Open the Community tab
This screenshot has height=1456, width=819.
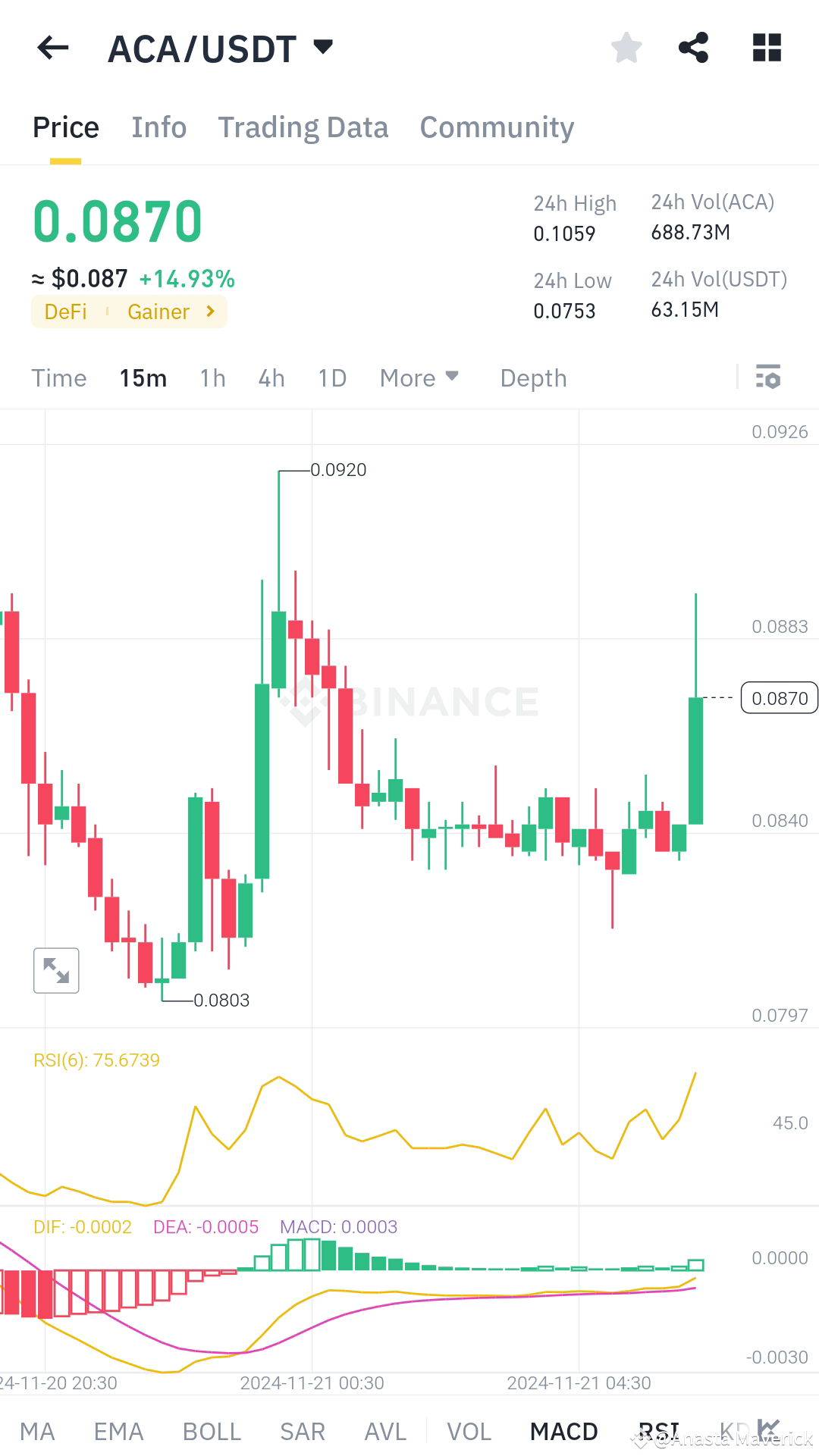pyautogui.click(x=496, y=127)
